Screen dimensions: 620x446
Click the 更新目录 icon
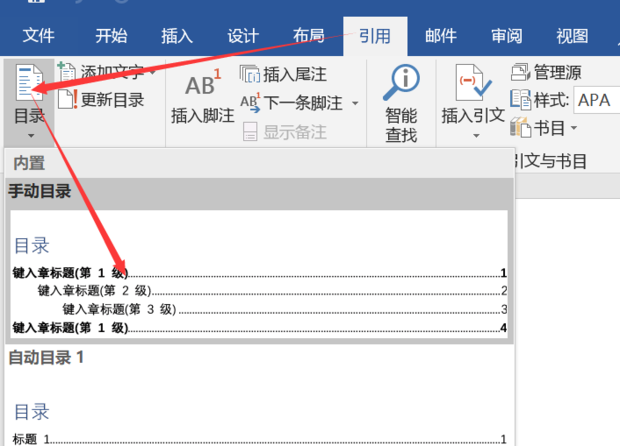68,98
